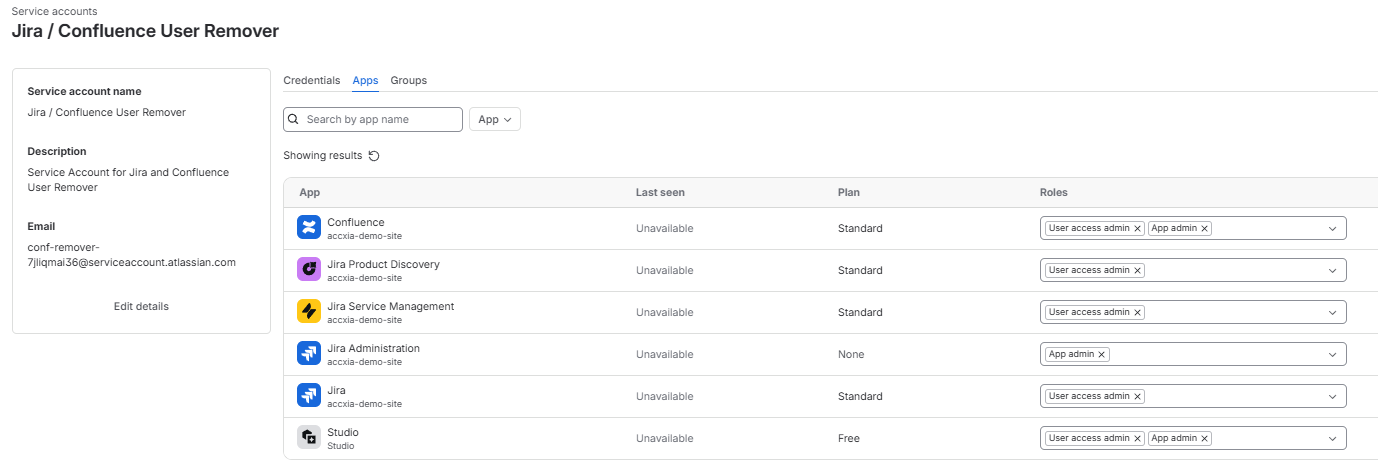Click the Studio app name
Viewport: 1378px width, 466px height.
coord(342,432)
